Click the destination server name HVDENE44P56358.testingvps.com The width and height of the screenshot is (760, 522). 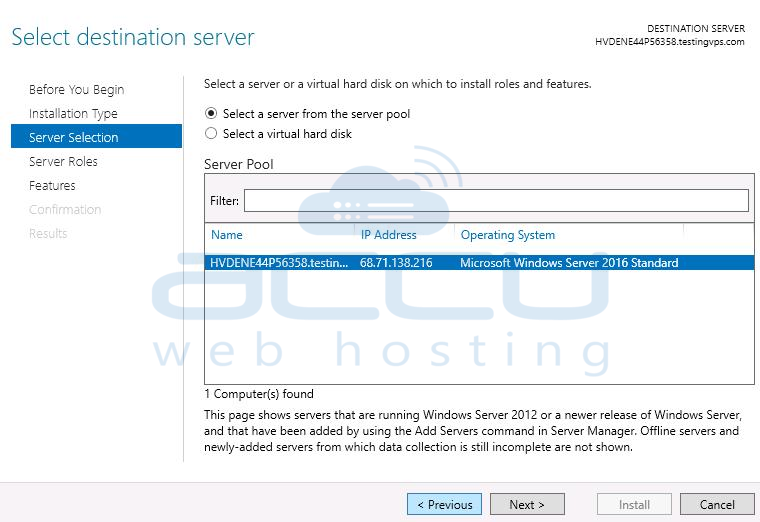[670, 42]
